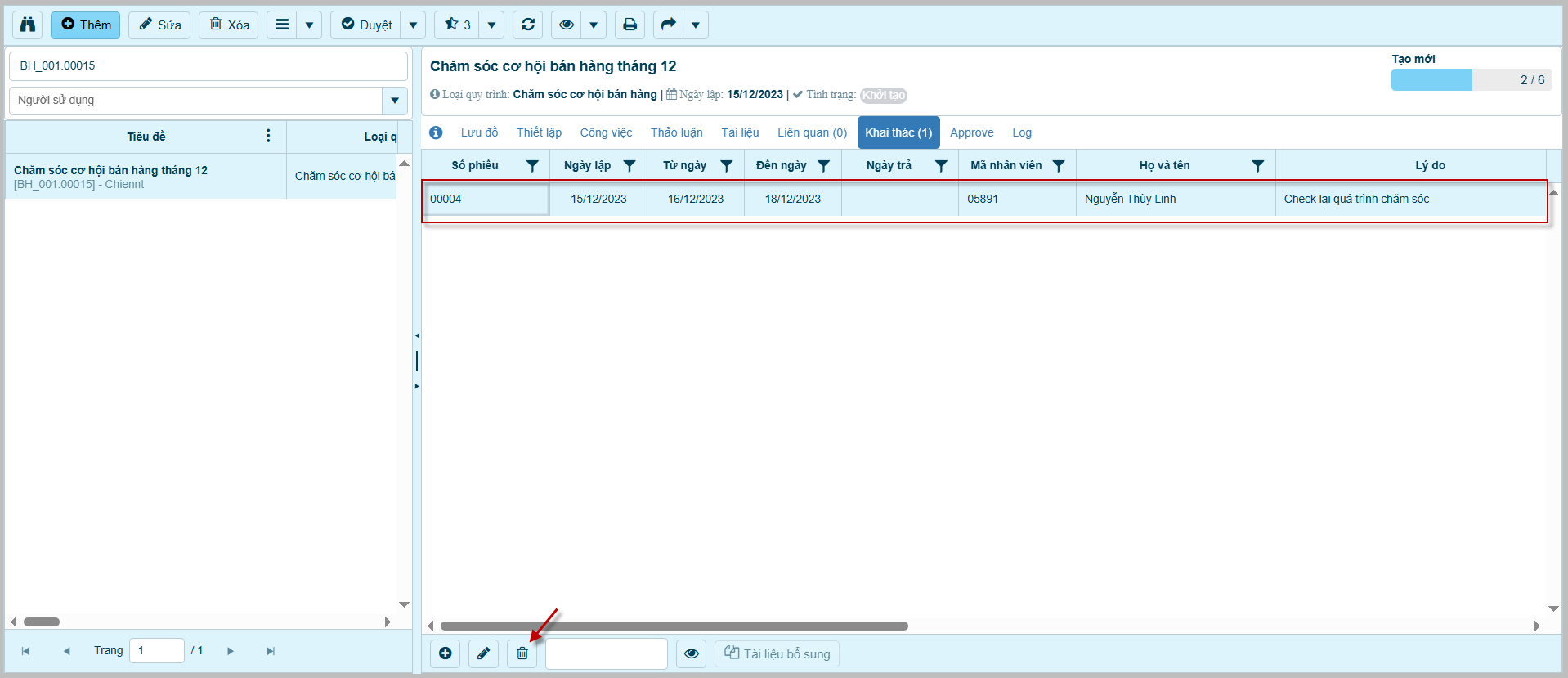Screen dimensions: 1568x678
Task: Click the trash delete icon at bottom
Action: point(522,653)
